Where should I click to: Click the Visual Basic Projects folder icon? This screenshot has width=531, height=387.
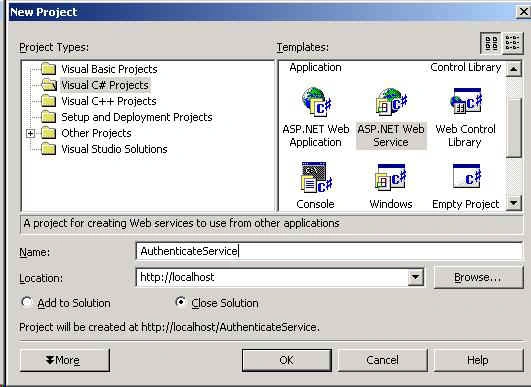coord(49,69)
